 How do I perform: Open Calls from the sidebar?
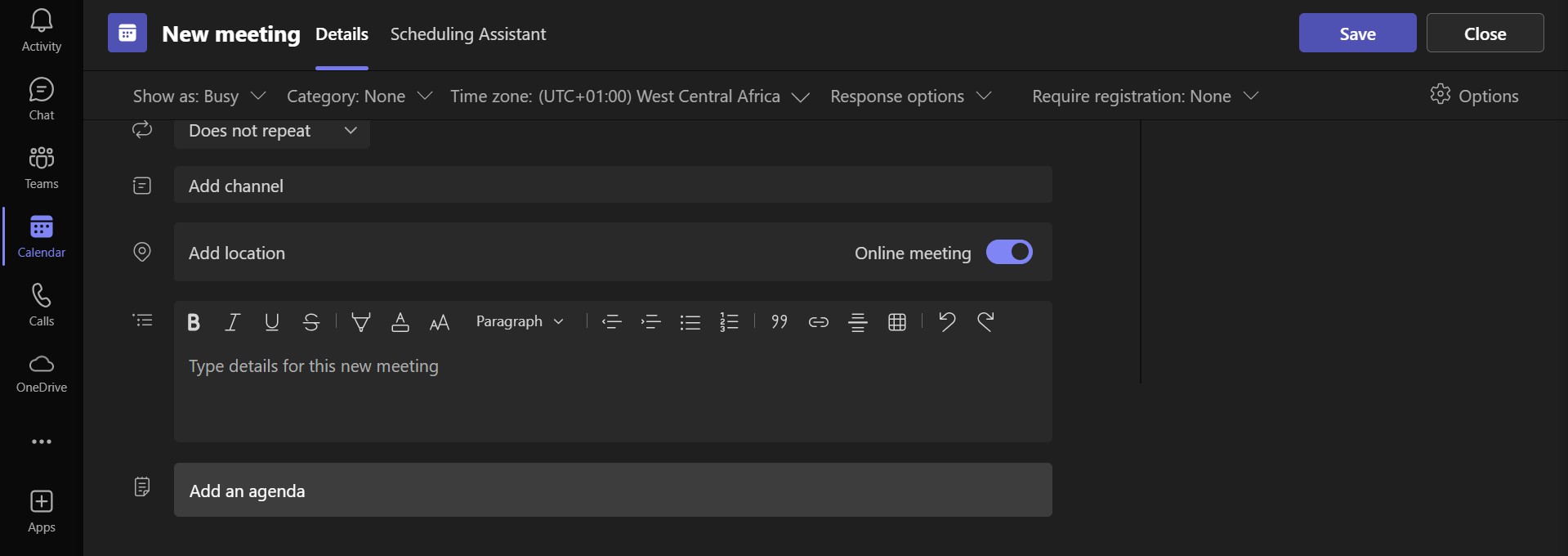pos(41,306)
